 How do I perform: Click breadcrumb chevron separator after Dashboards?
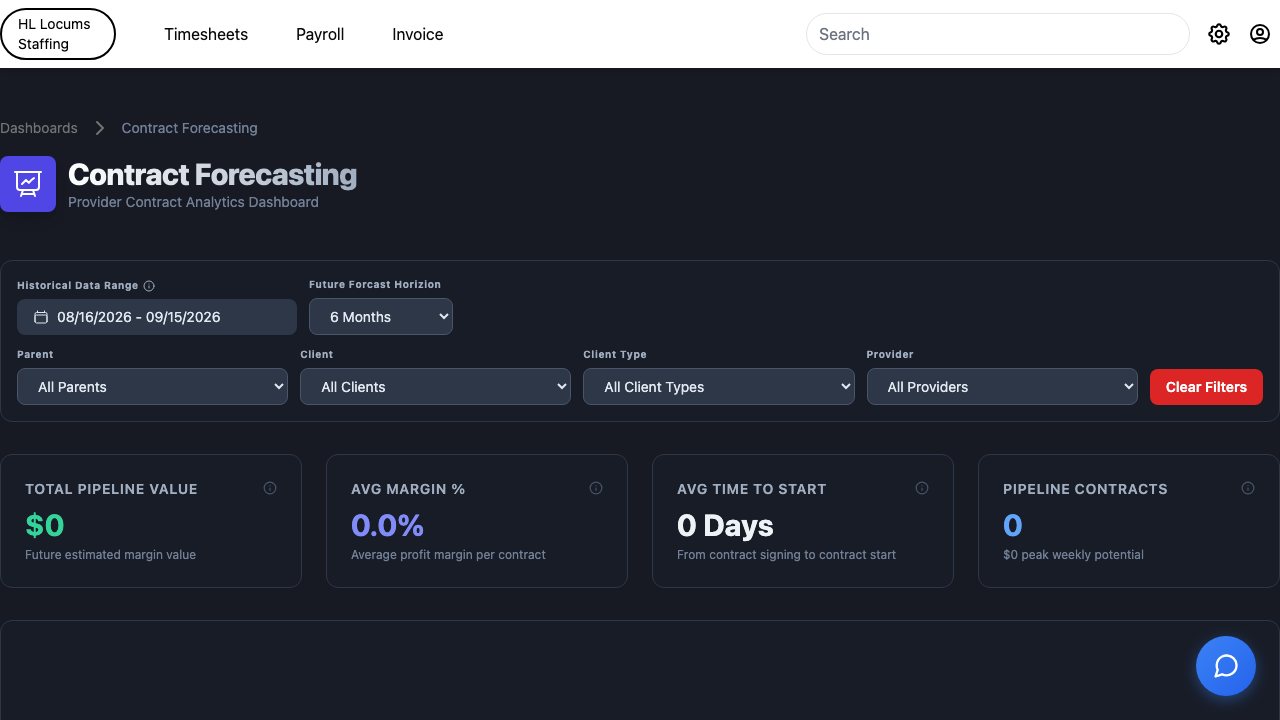(x=100, y=128)
